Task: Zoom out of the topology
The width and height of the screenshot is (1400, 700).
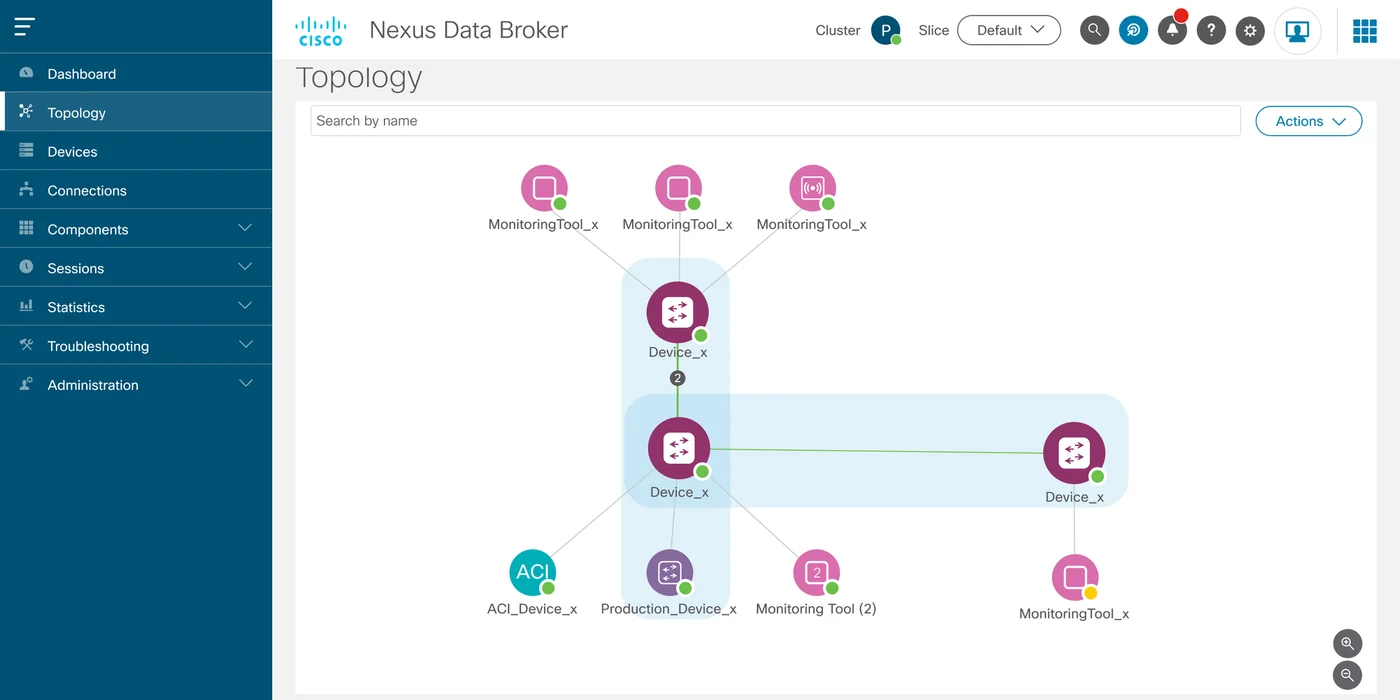Action: pyautogui.click(x=1347, y=675)
